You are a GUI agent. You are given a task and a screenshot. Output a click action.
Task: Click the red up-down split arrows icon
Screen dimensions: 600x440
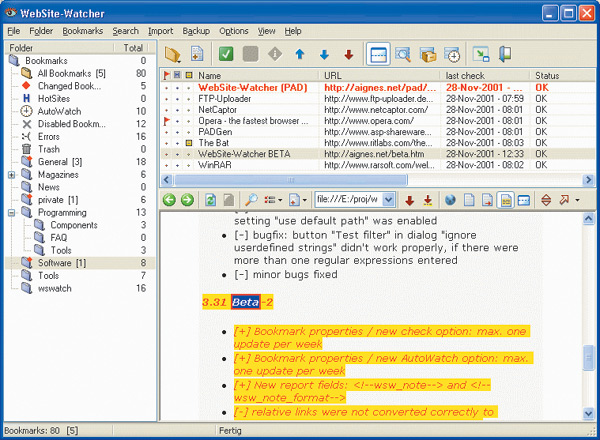click(546, 200)
